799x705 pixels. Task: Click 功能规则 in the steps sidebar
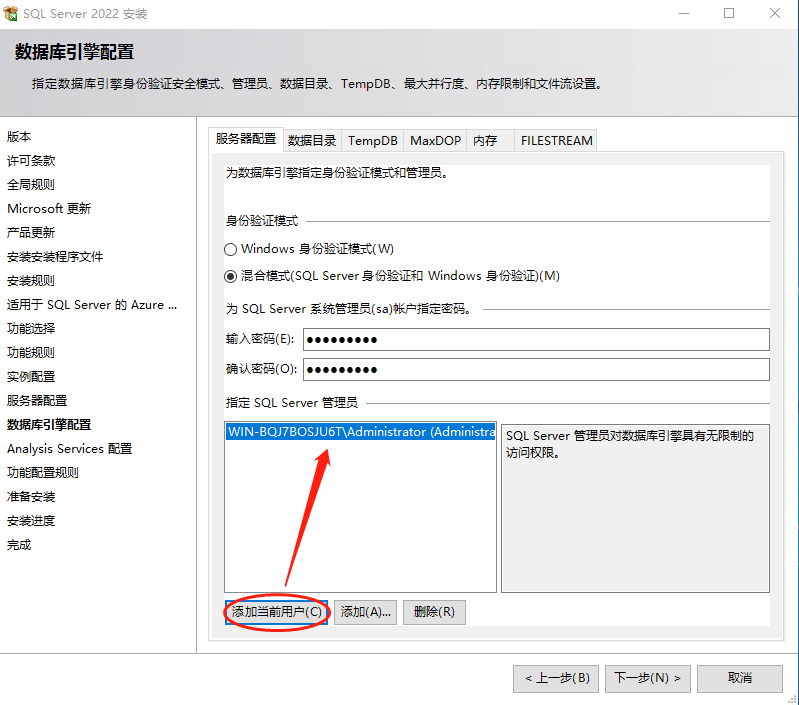click(x=31, y=352)
